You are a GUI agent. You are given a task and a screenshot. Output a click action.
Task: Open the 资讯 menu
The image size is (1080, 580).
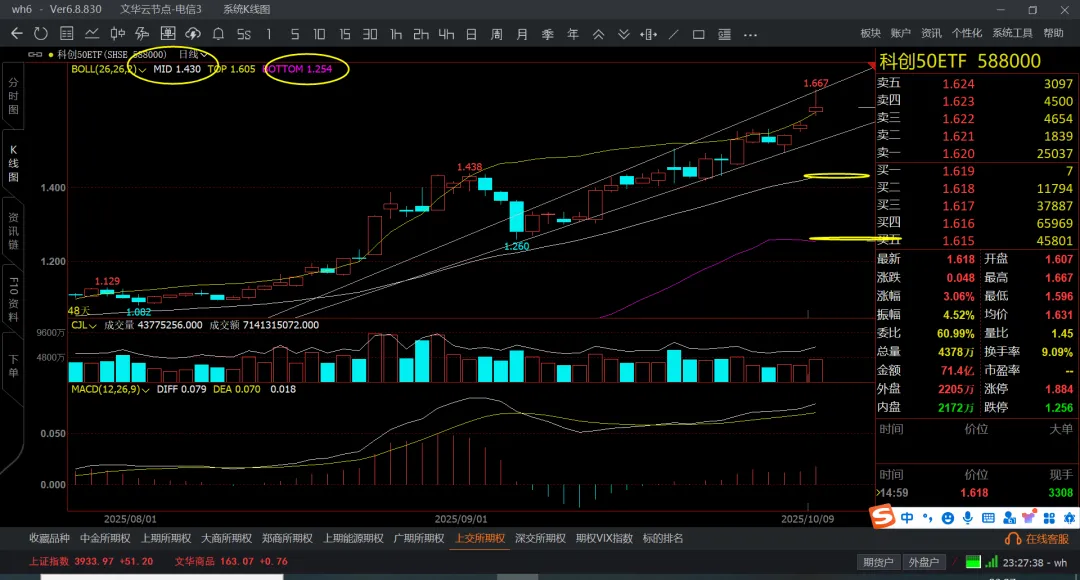pyautogui.click(x=931, y=33)
